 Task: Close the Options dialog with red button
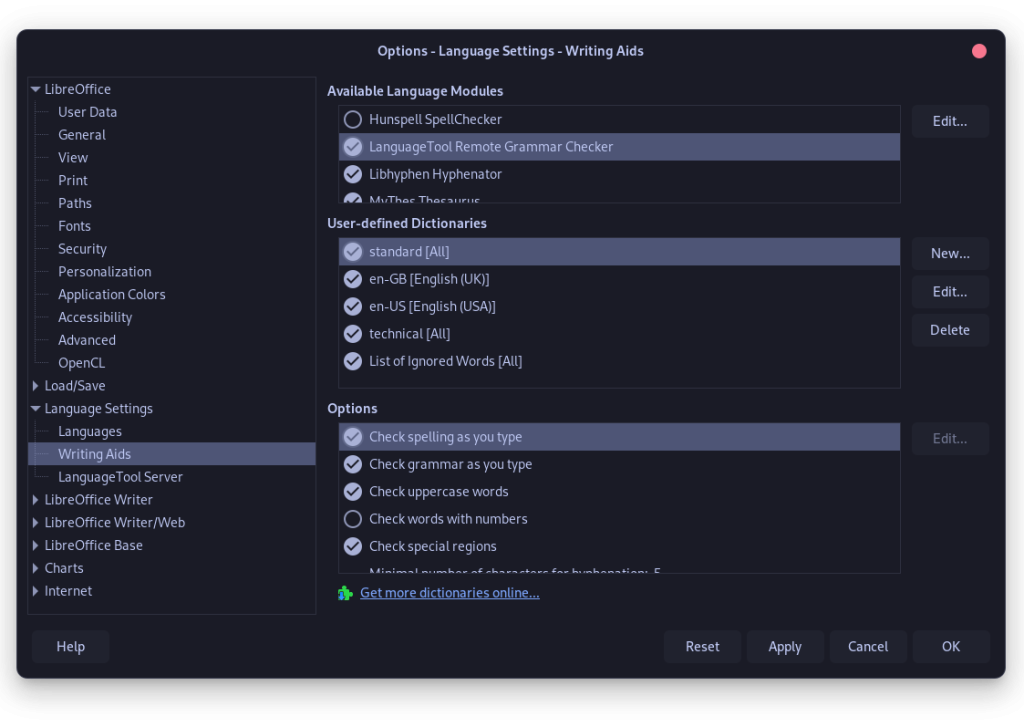[x=979, y=51]
